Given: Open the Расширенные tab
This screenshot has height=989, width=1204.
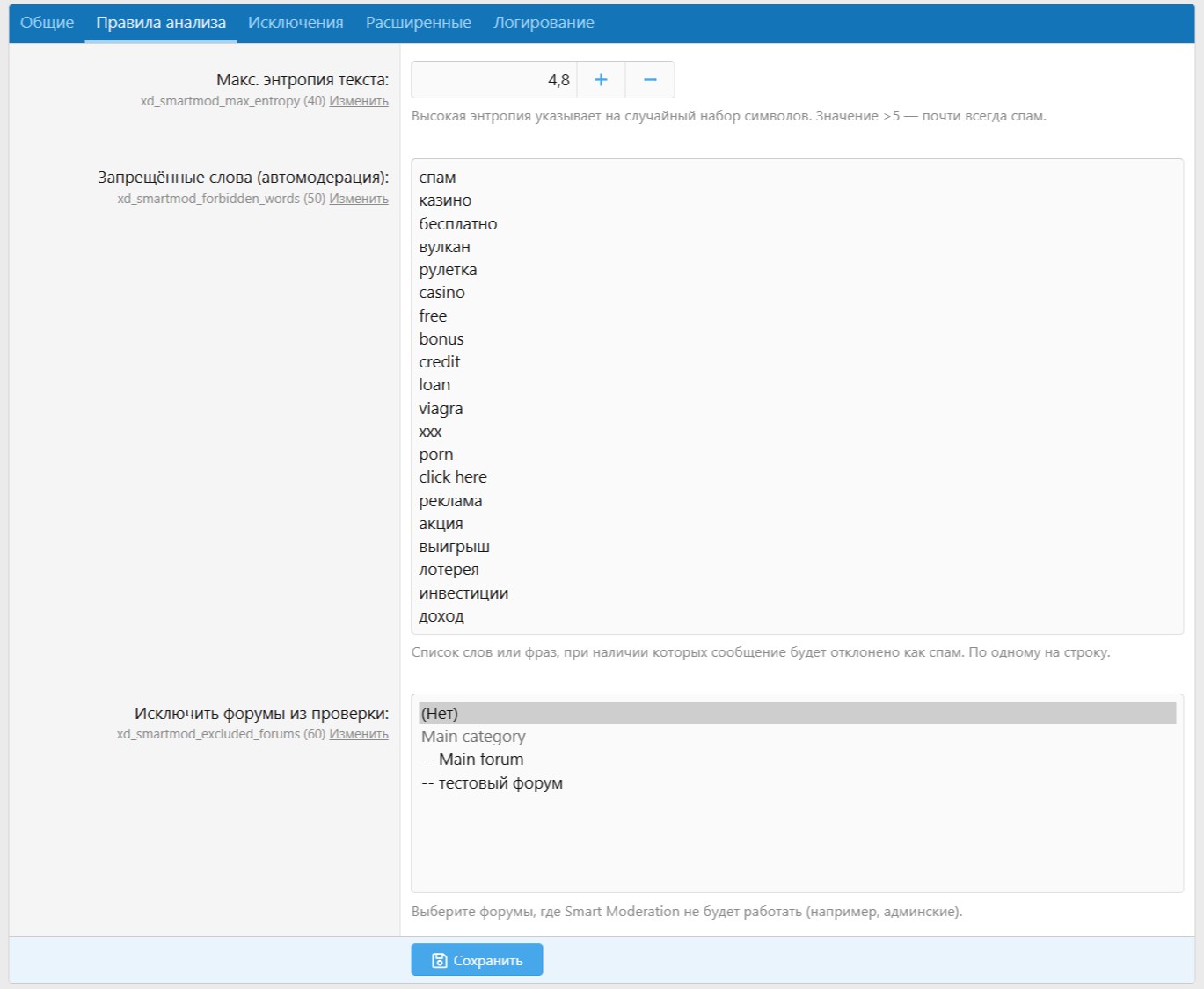Looking at the screenshot, I should tap(419, 23).
